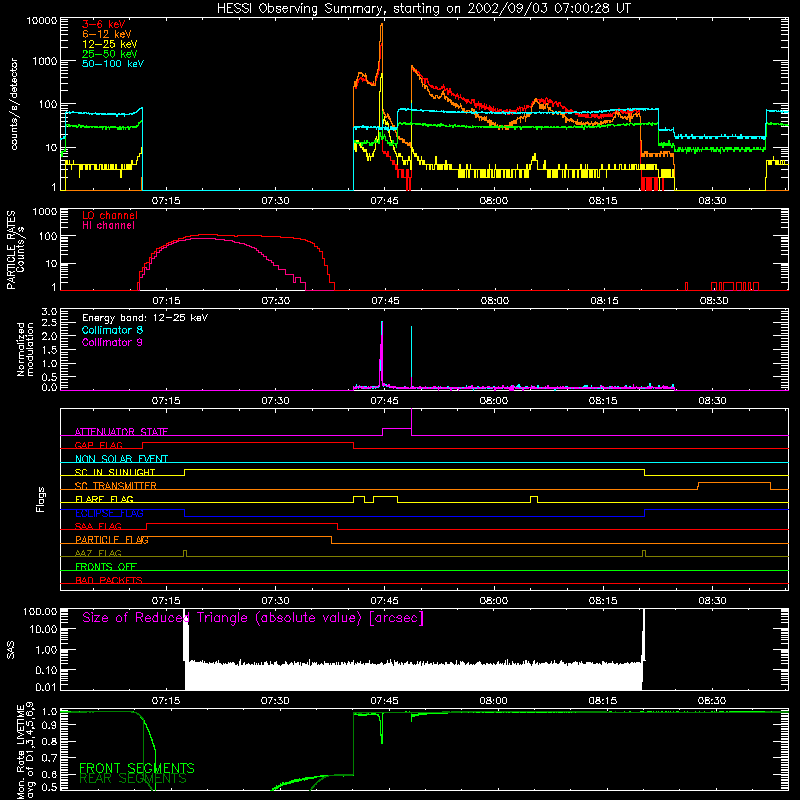
Task: Click the 08:00 time label below particle rates panel
Action: click(494, 301)
